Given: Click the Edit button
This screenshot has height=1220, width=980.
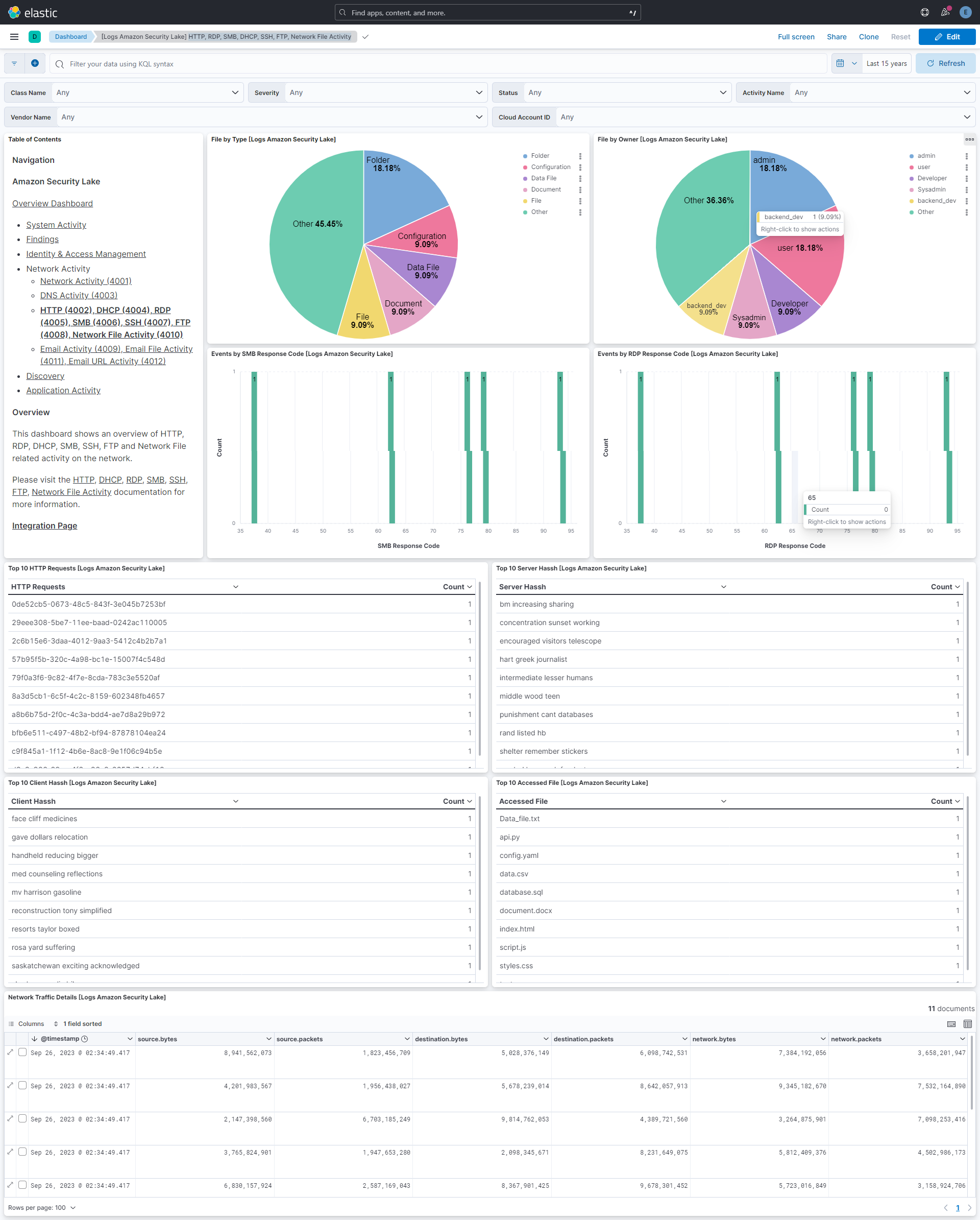Looking at the screenshot, I should [x=947, y=36].
